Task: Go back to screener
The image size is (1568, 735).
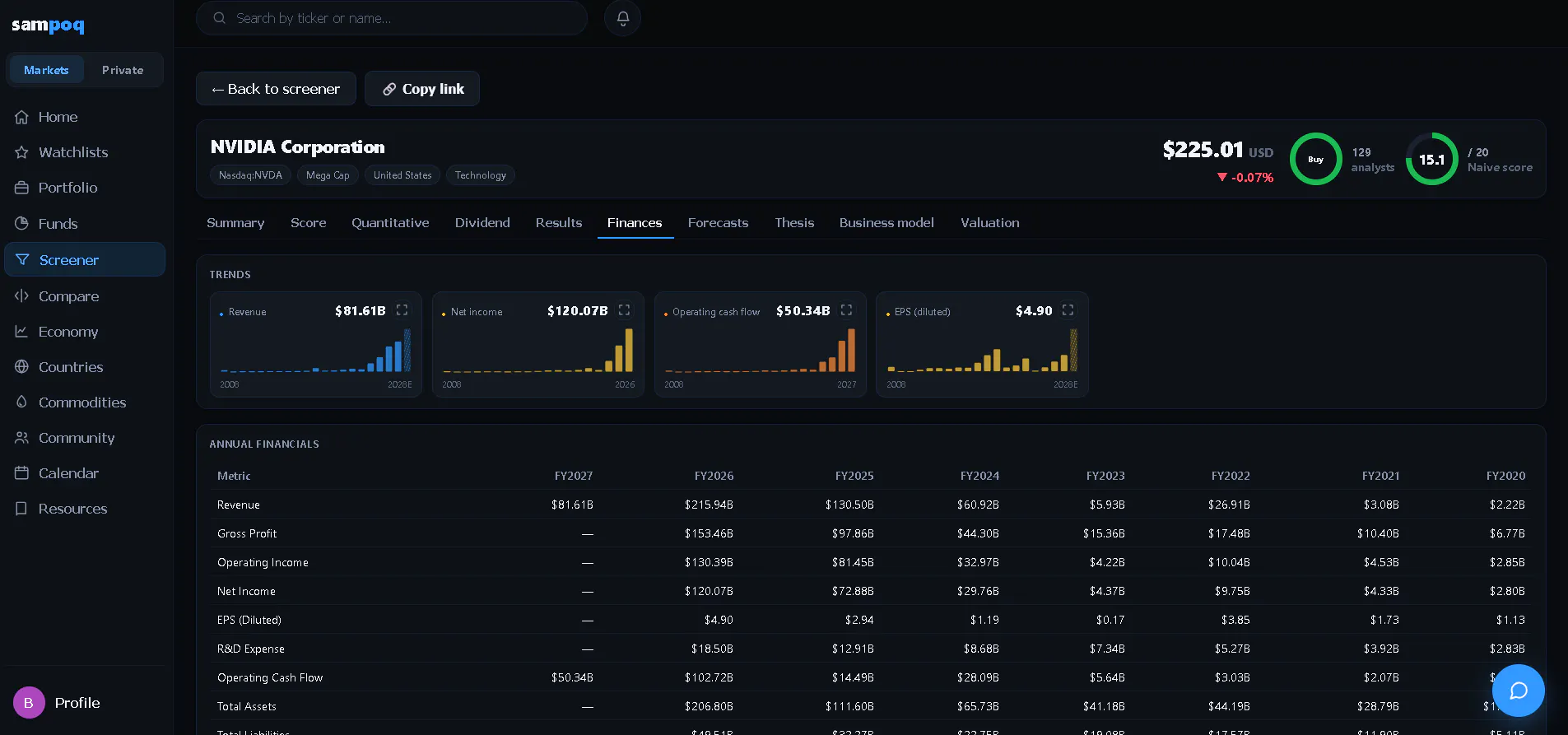Action: coord(276,89)
